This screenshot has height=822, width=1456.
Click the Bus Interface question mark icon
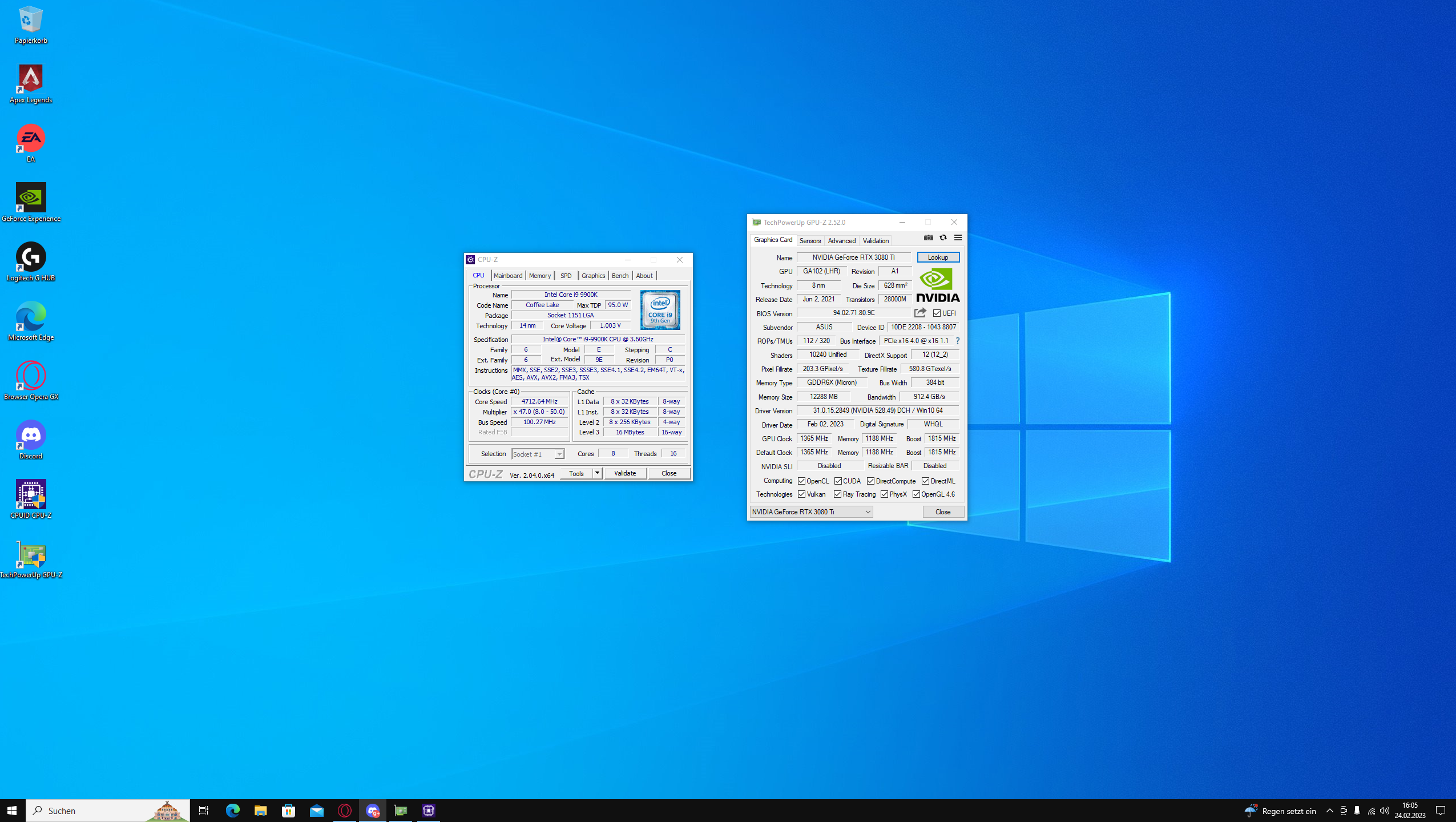point(957,341)
